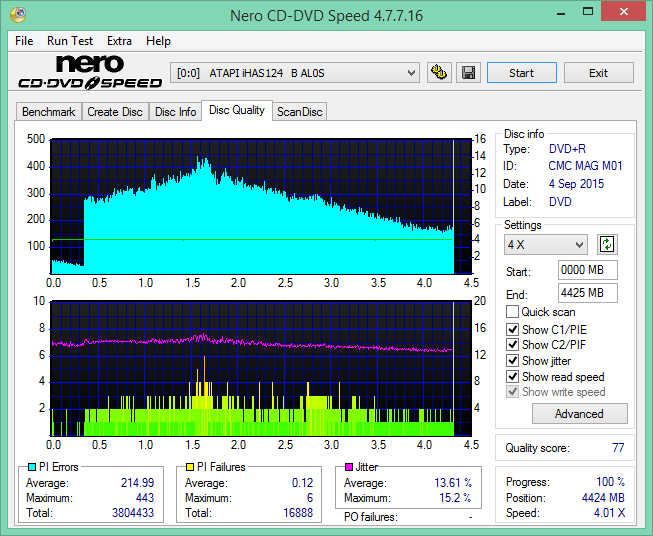Click the PI Errors graph area
This screenshot has width=653, height=536.
point(261,207)
